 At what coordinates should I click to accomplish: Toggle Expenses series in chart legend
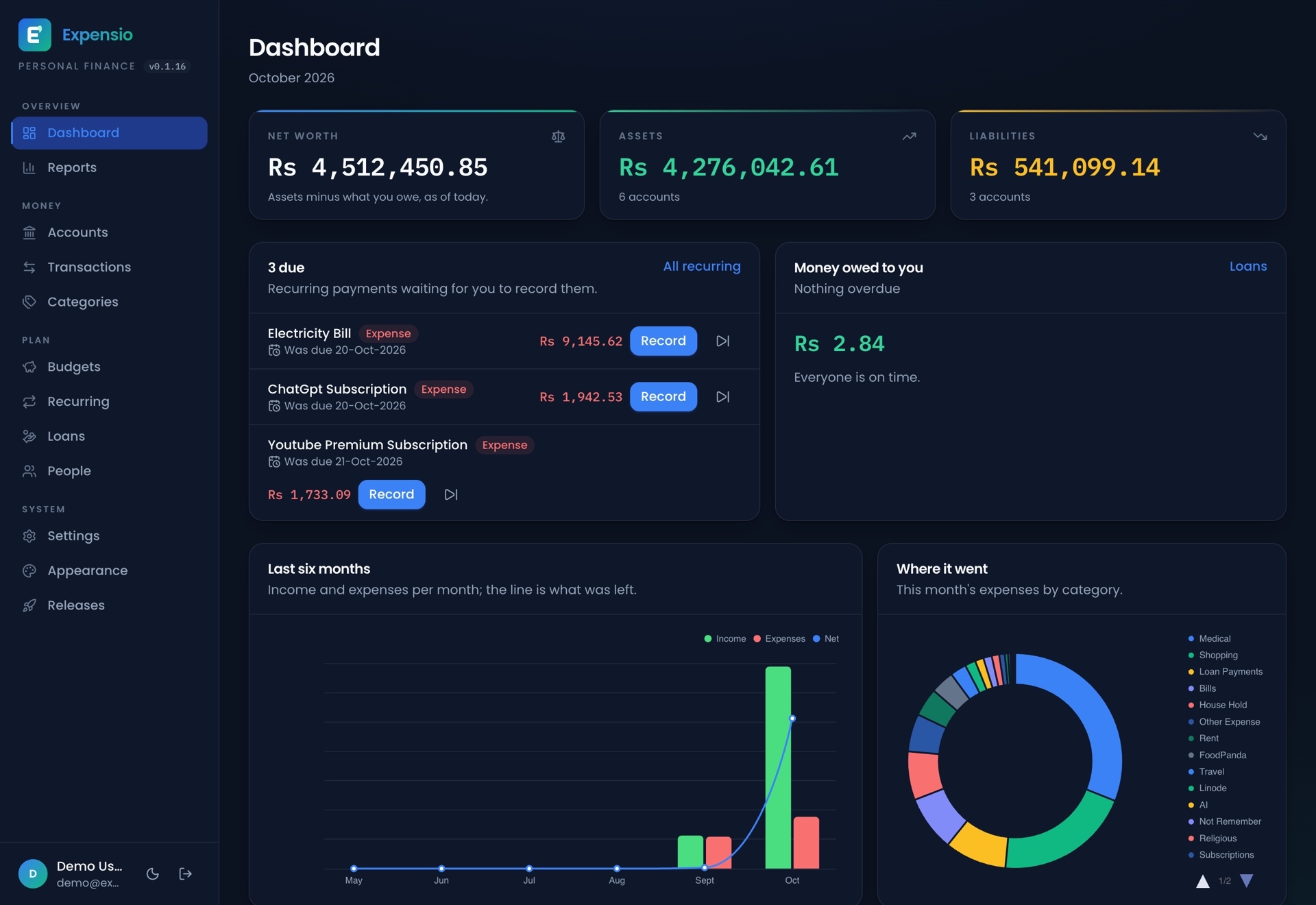(779, 638)
